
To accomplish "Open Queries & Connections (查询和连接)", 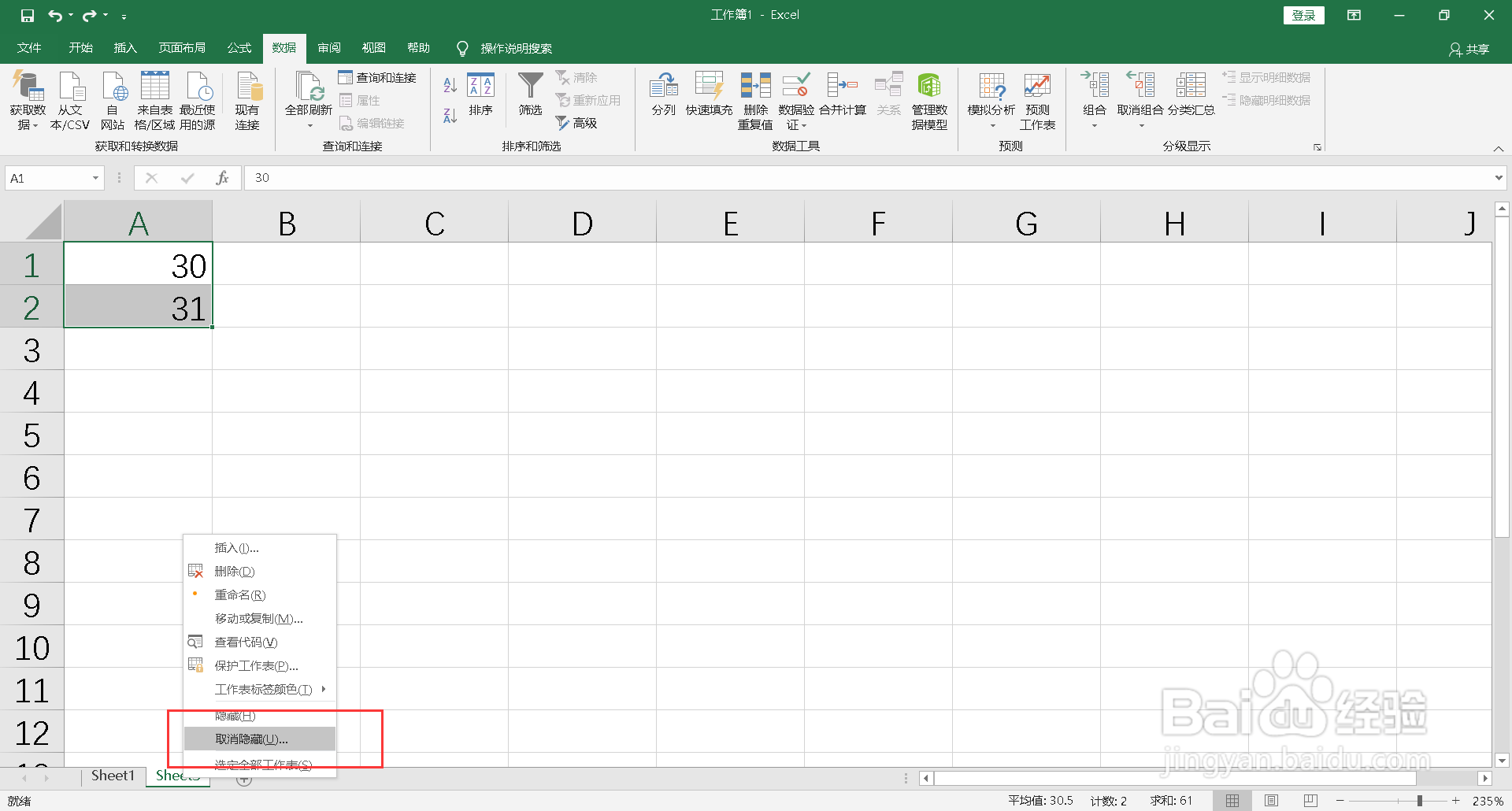I will [x=377, y=77].
